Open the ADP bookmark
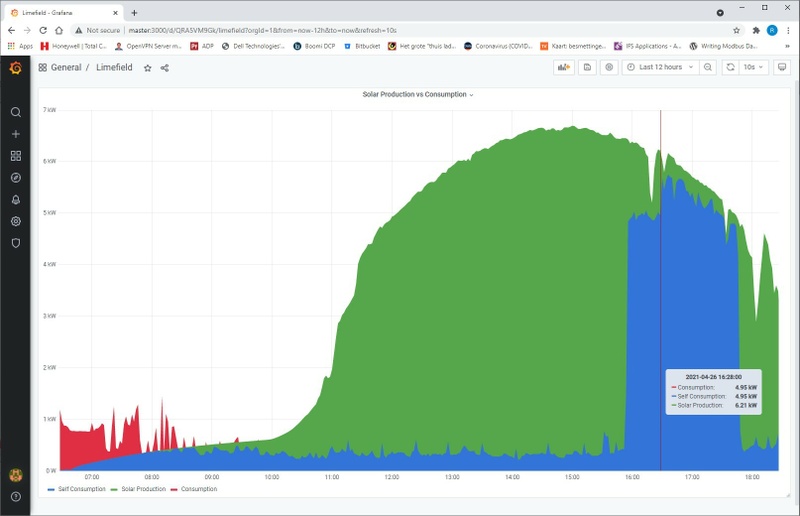The image size is (800, 516). click(x=202, y=46)
